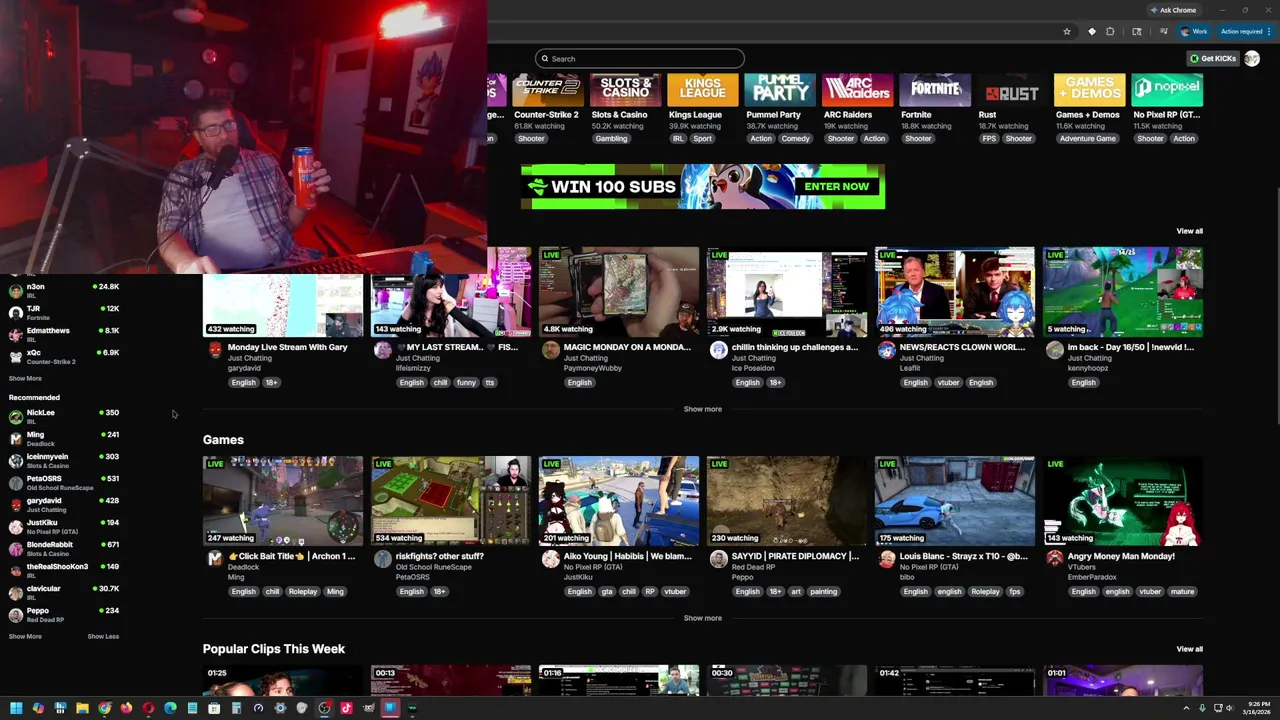Click Show more under the Just Chatting row
Viewport: 1280px width, 720px height.
(702, 409)
